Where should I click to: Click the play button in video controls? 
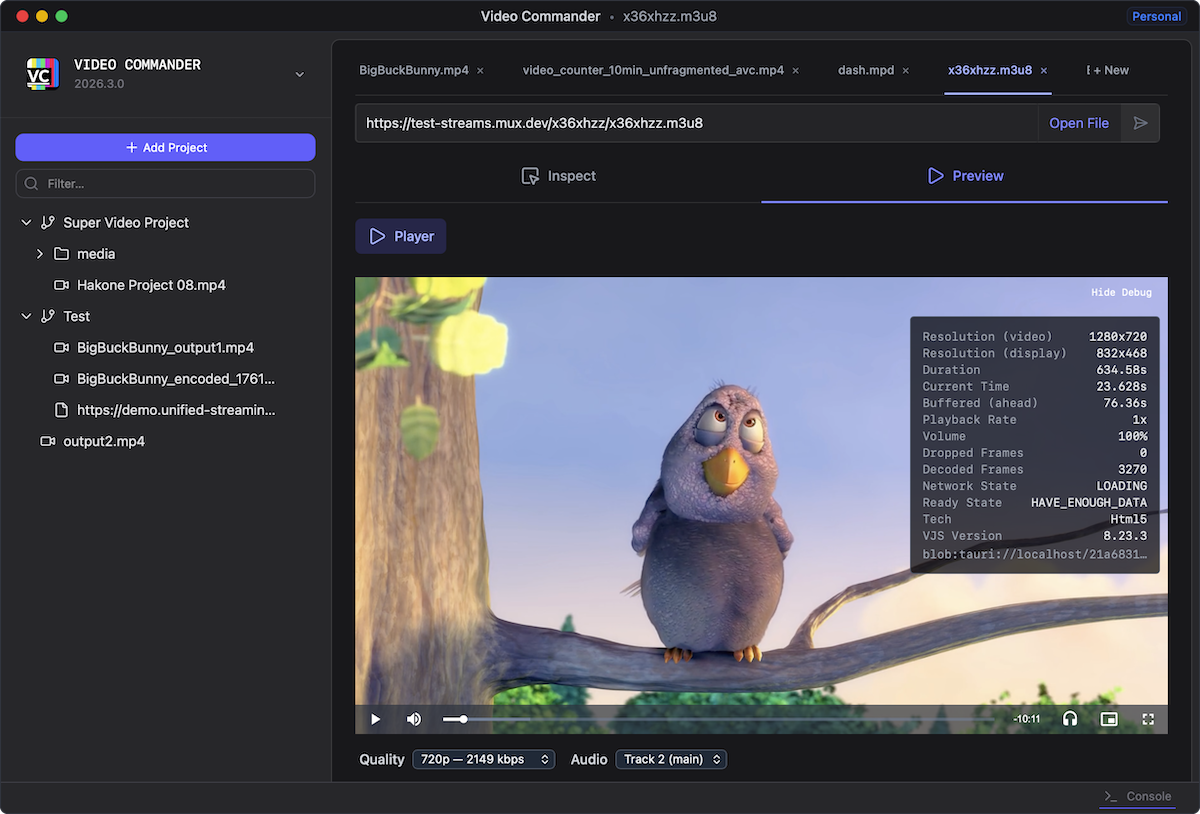376,719
